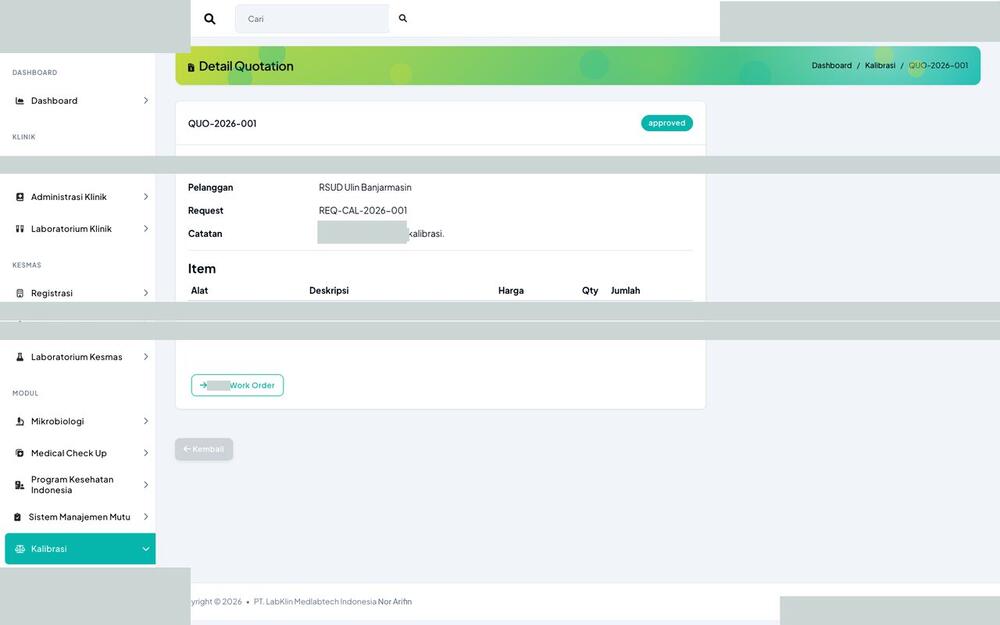Click the small search submit icon beside Cari
This screenshot has width=1000, height=625.
(403, 18)
